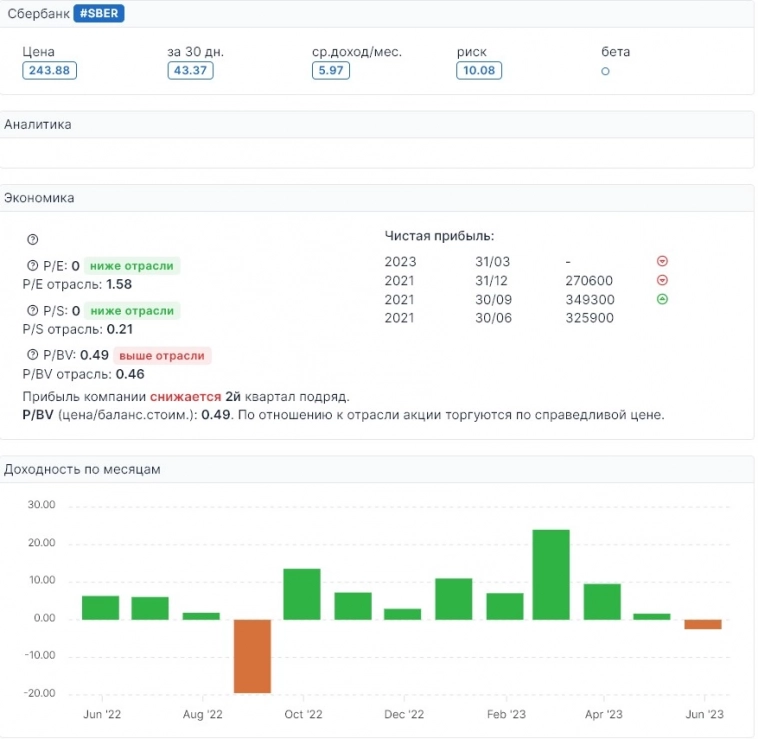The width and height of the screenshot is (758, 739).
Task: Click the green up indicator for 30/09
Action: 661,299
